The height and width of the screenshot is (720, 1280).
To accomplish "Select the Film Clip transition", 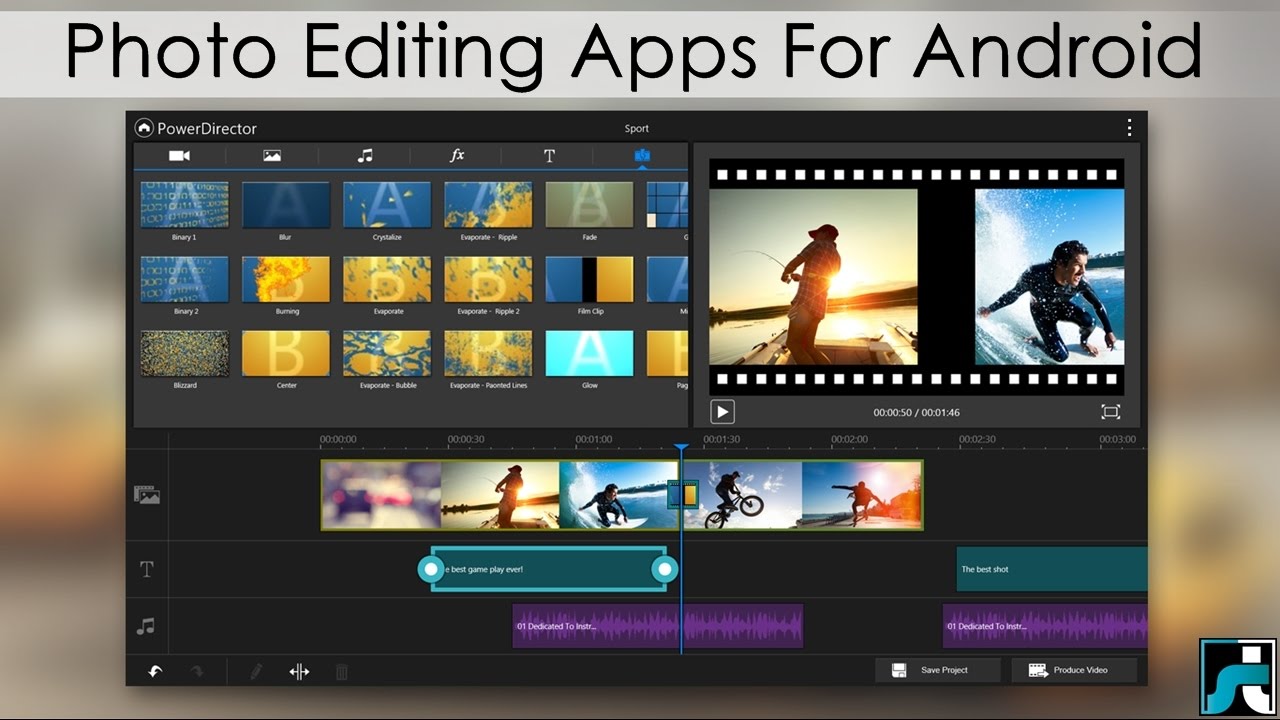I will click(x=589, y=280).
